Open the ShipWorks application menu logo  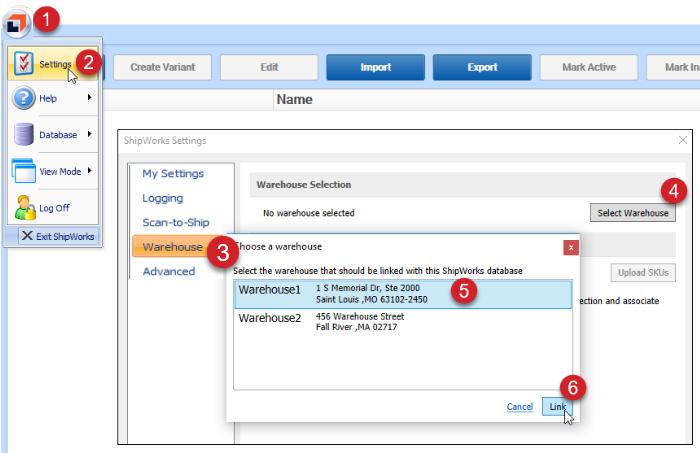(x=16, y=23)
